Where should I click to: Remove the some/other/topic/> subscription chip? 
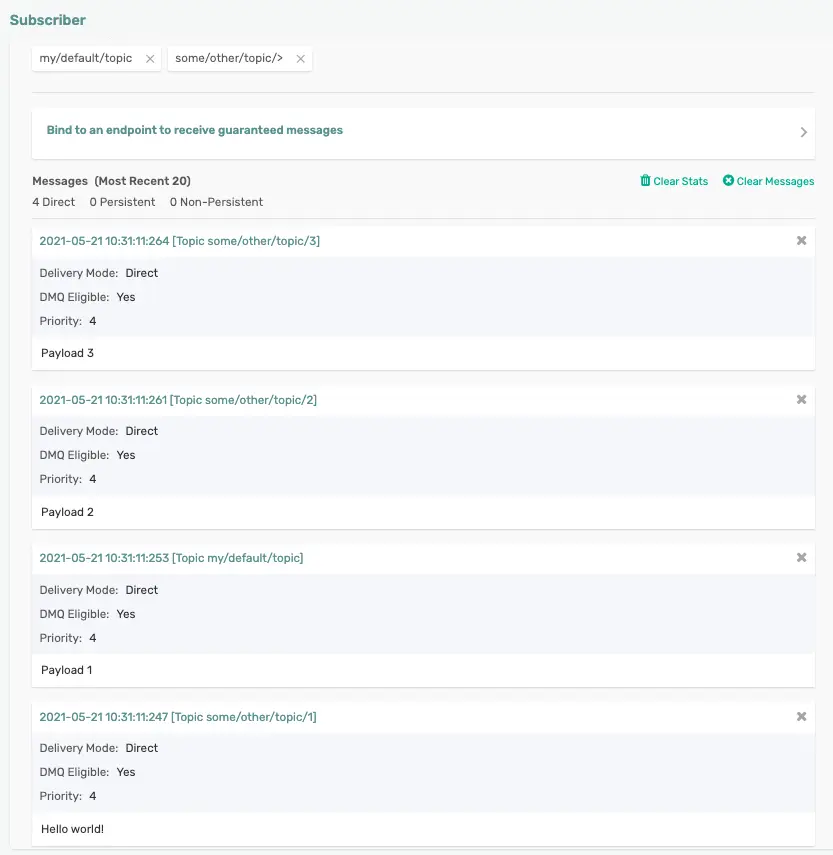coord(300,58)
